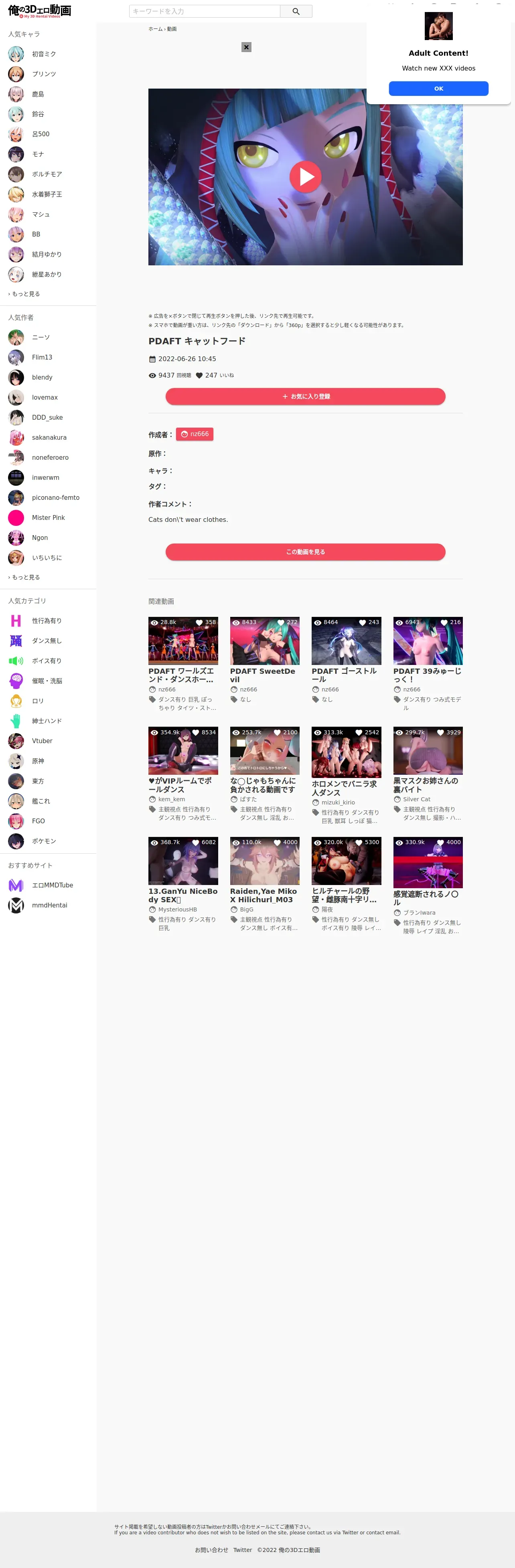Select the 鹿島 character entry
Image resolution: width=515 pixels, height=1568 pixels.
point(48,94)
